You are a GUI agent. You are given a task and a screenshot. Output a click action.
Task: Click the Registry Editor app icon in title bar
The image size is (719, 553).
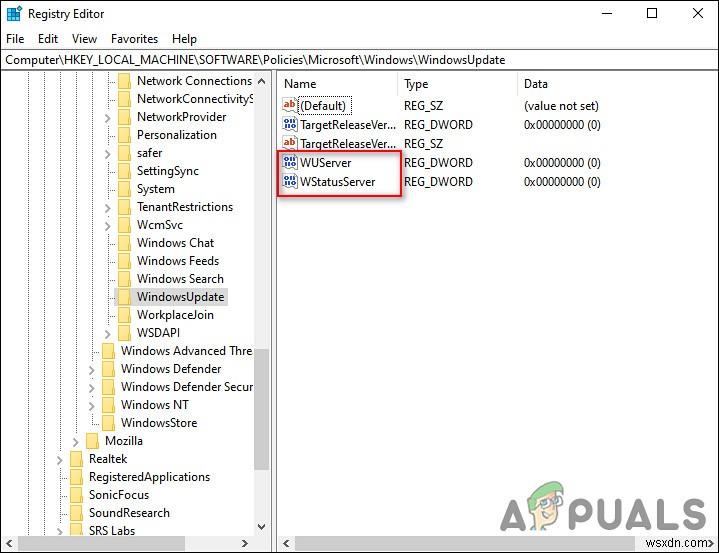coord(14,13)
